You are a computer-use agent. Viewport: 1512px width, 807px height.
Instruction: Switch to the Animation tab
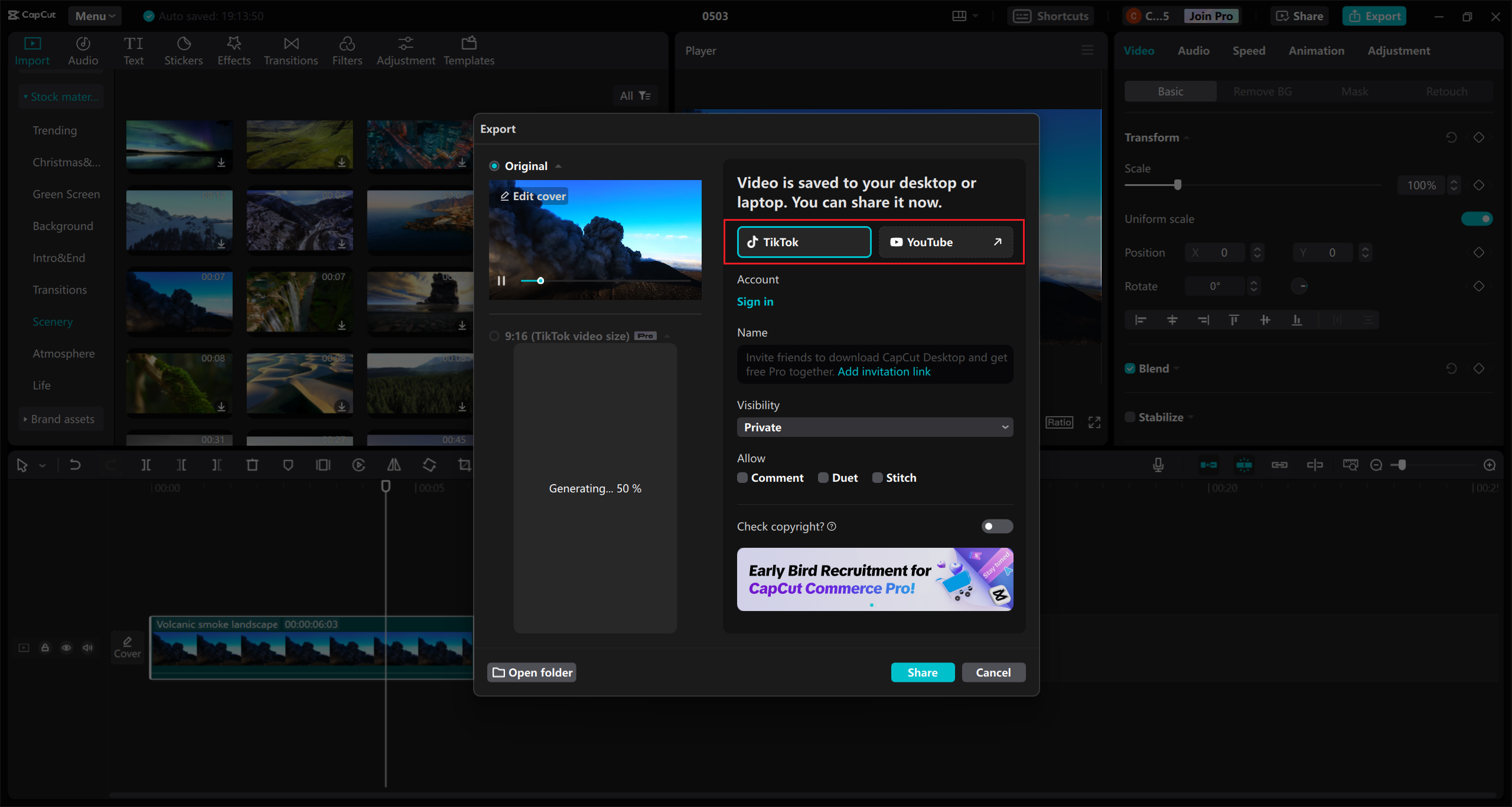[x=1316, y=51]
